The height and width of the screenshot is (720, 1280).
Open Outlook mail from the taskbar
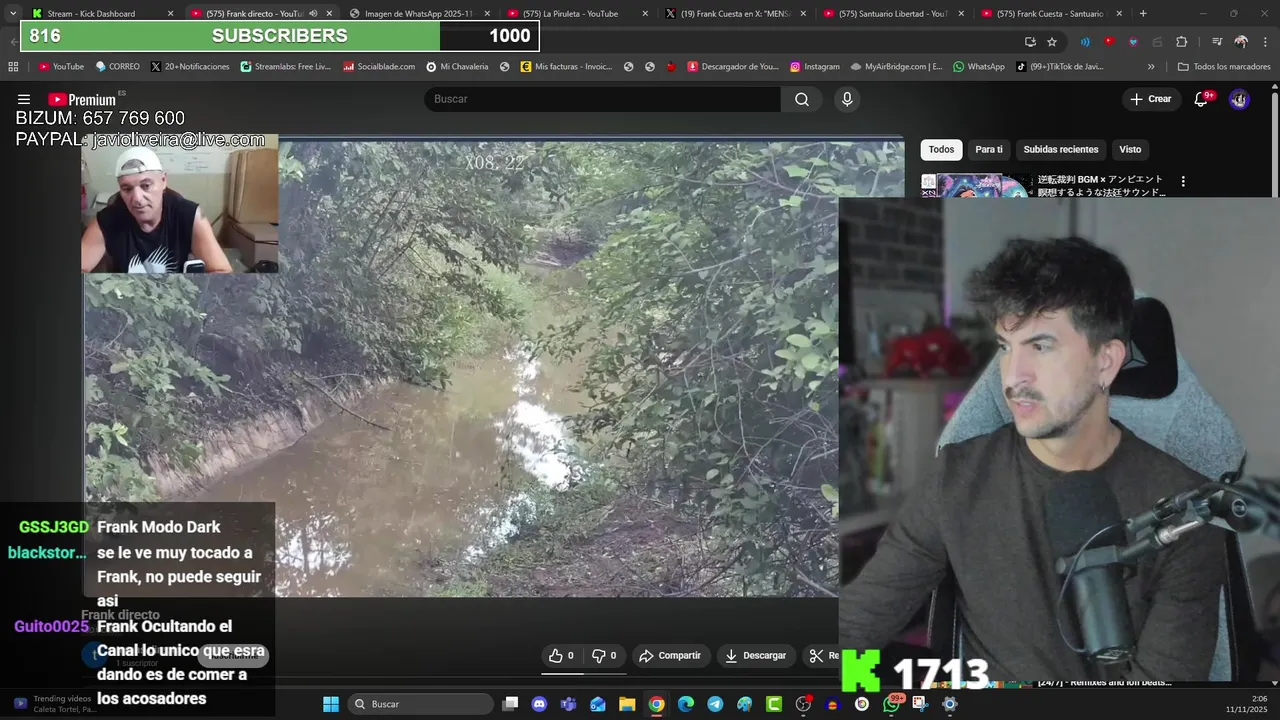pos(598,704)
